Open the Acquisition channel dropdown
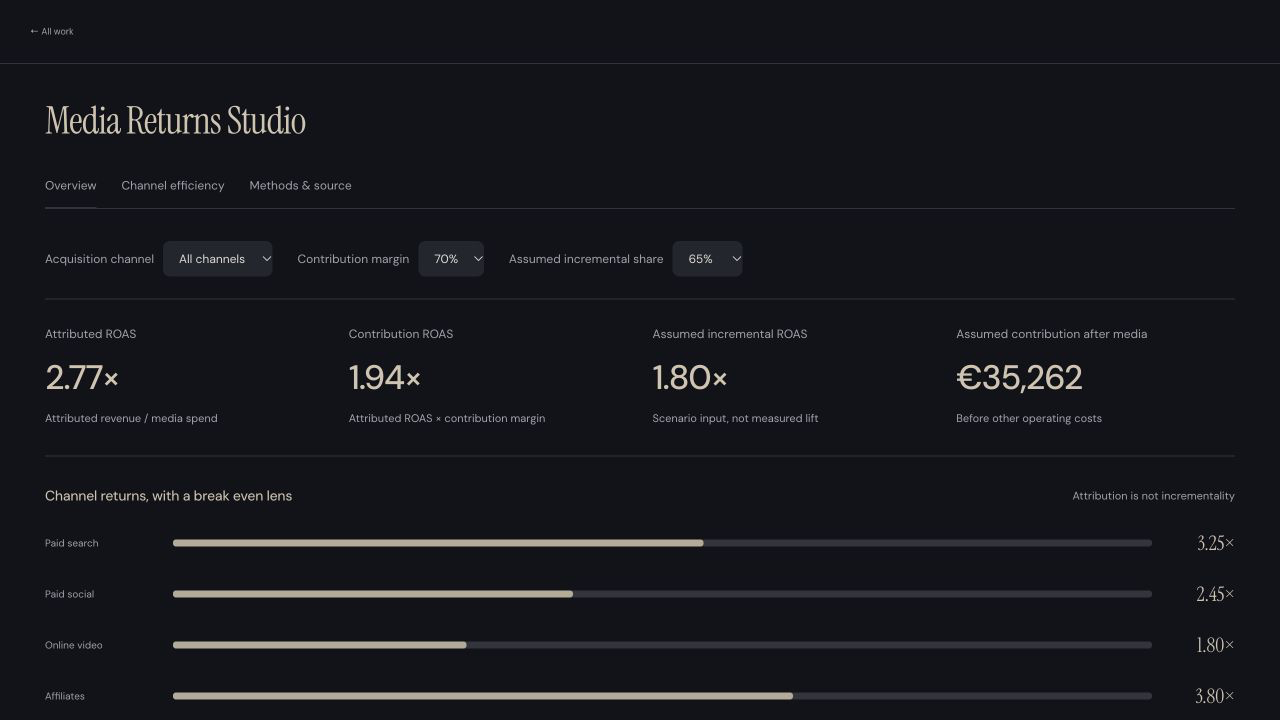The image size is (1280, 720). [218, 259]
